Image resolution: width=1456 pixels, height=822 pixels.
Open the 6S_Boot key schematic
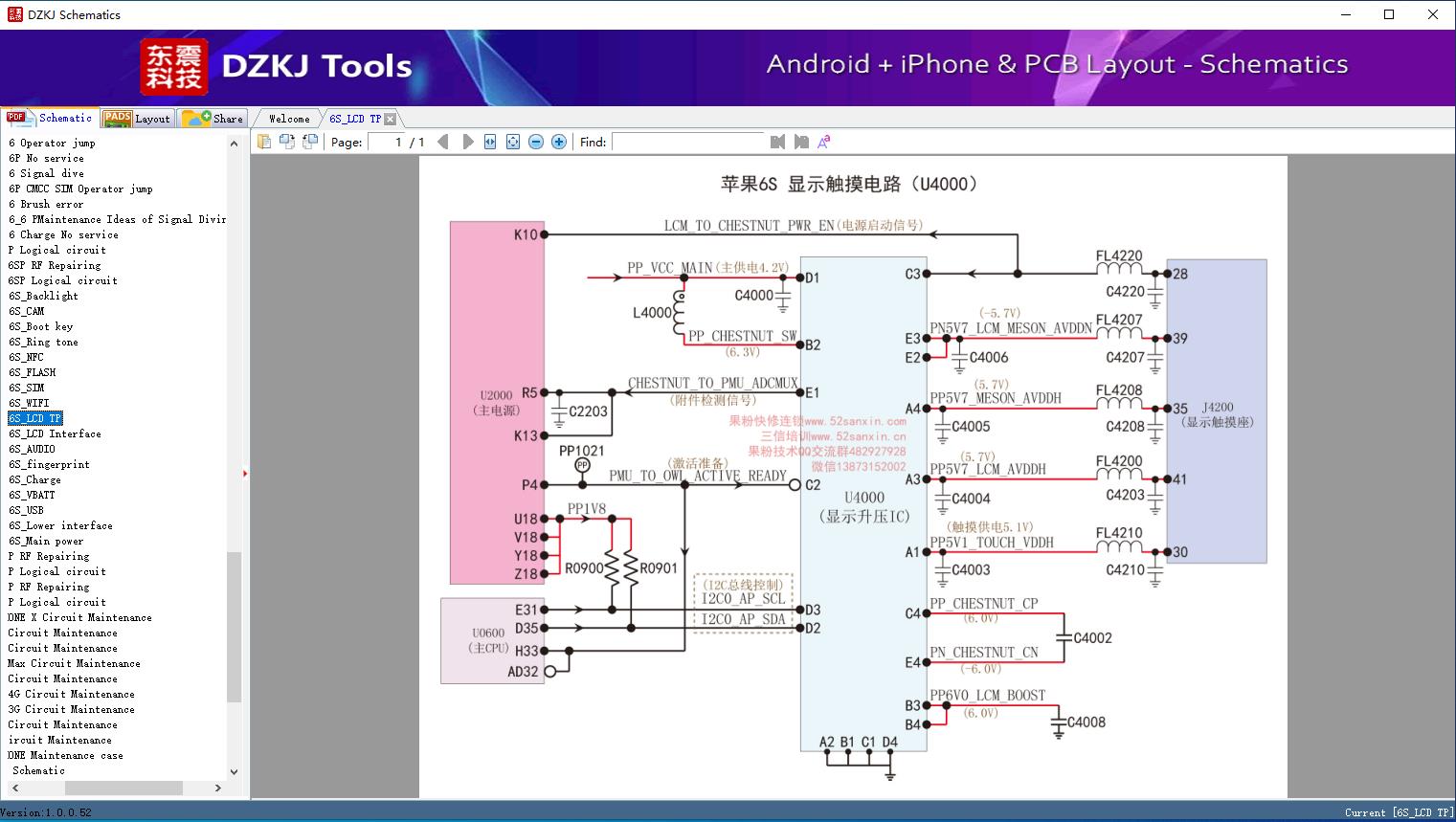(40, 326)
